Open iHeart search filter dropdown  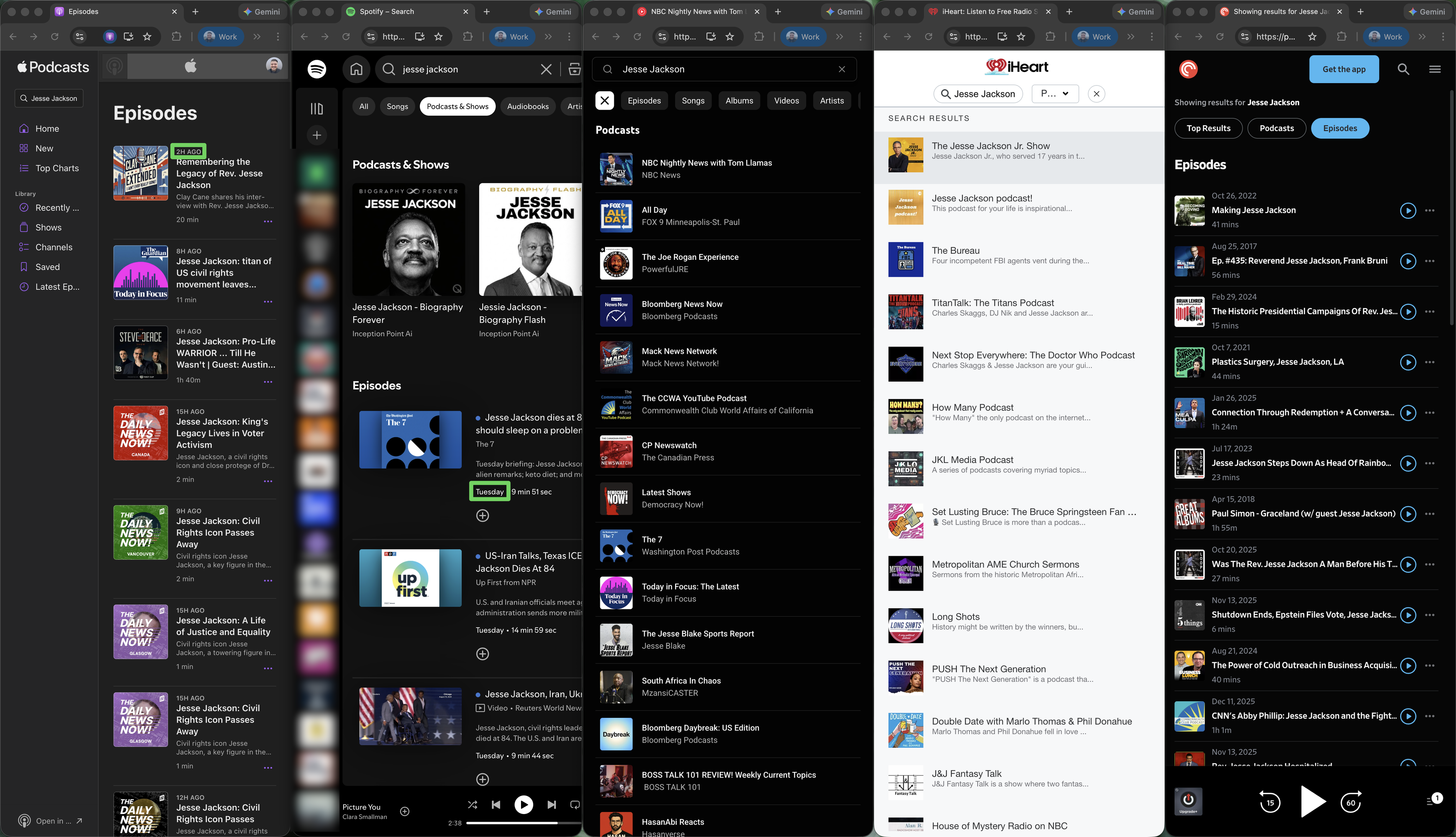1055,94
